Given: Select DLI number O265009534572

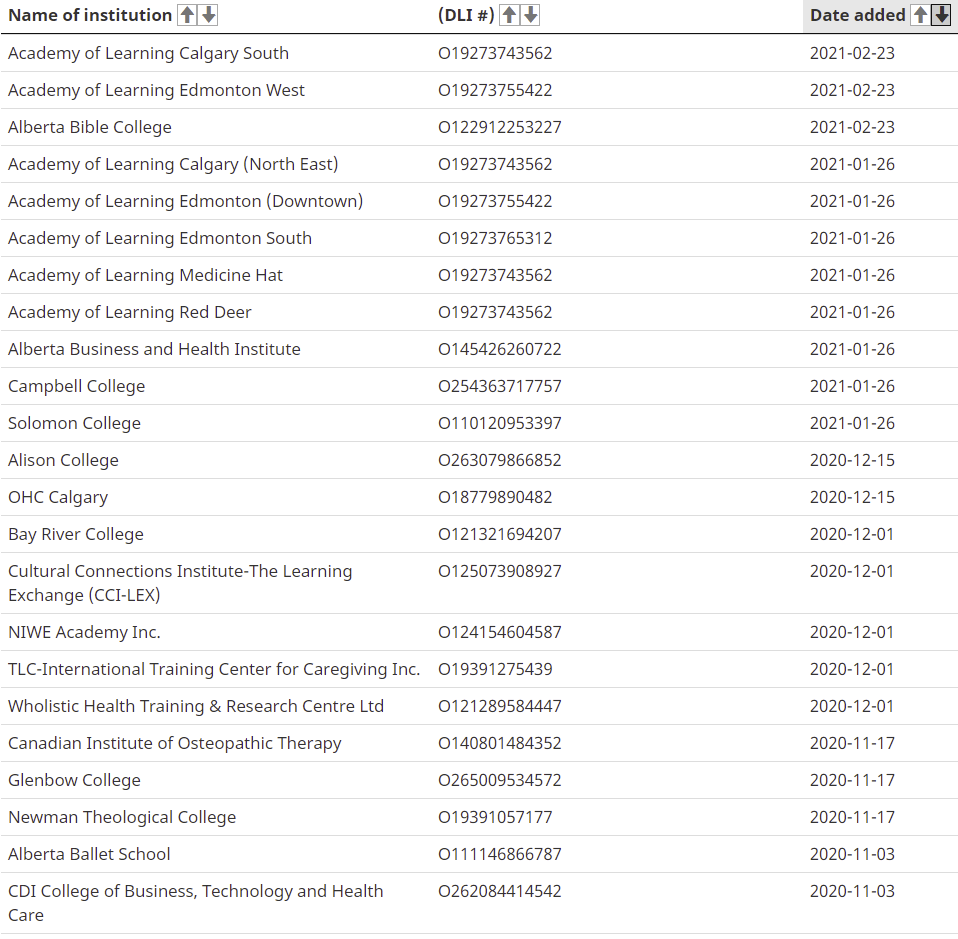Looking at the screenshot, I should [x=499, y=780].
